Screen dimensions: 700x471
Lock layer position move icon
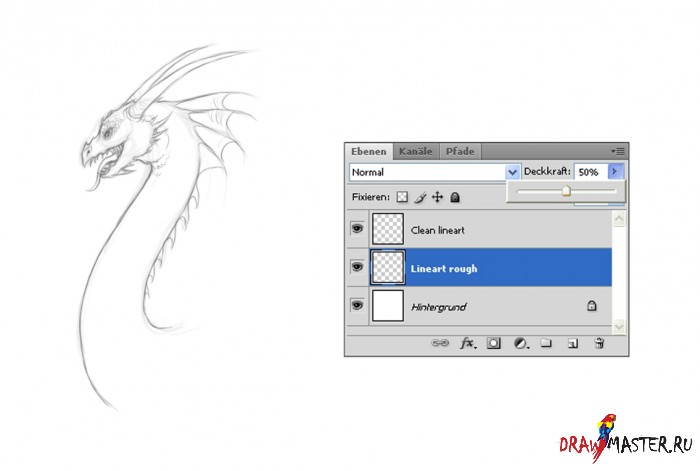click(x=438, y=197)
